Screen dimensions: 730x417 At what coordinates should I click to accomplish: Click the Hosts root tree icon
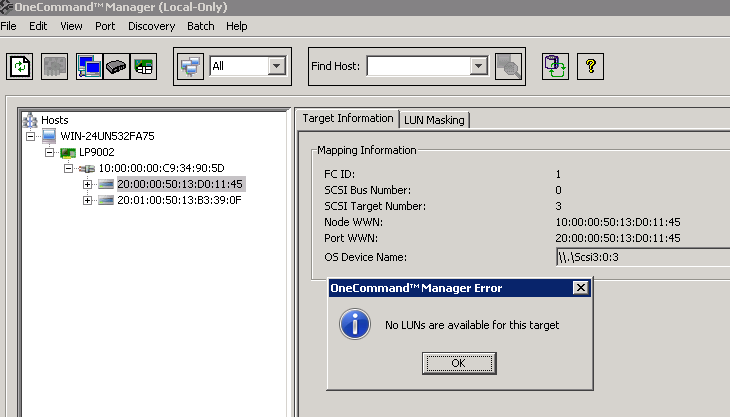pyautogui.click(x=30, y=120)
